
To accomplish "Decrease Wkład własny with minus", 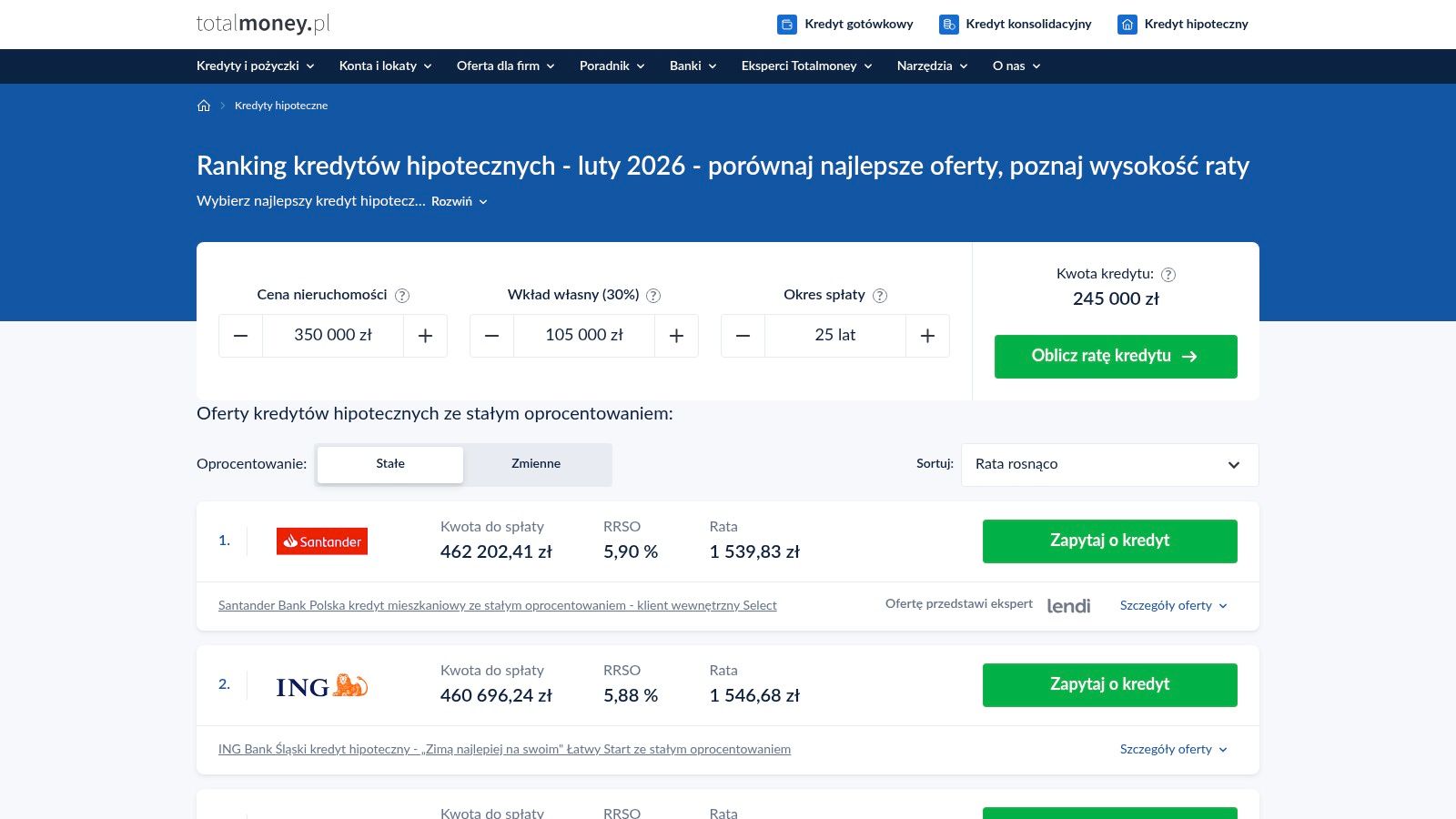I will point(492,336).
